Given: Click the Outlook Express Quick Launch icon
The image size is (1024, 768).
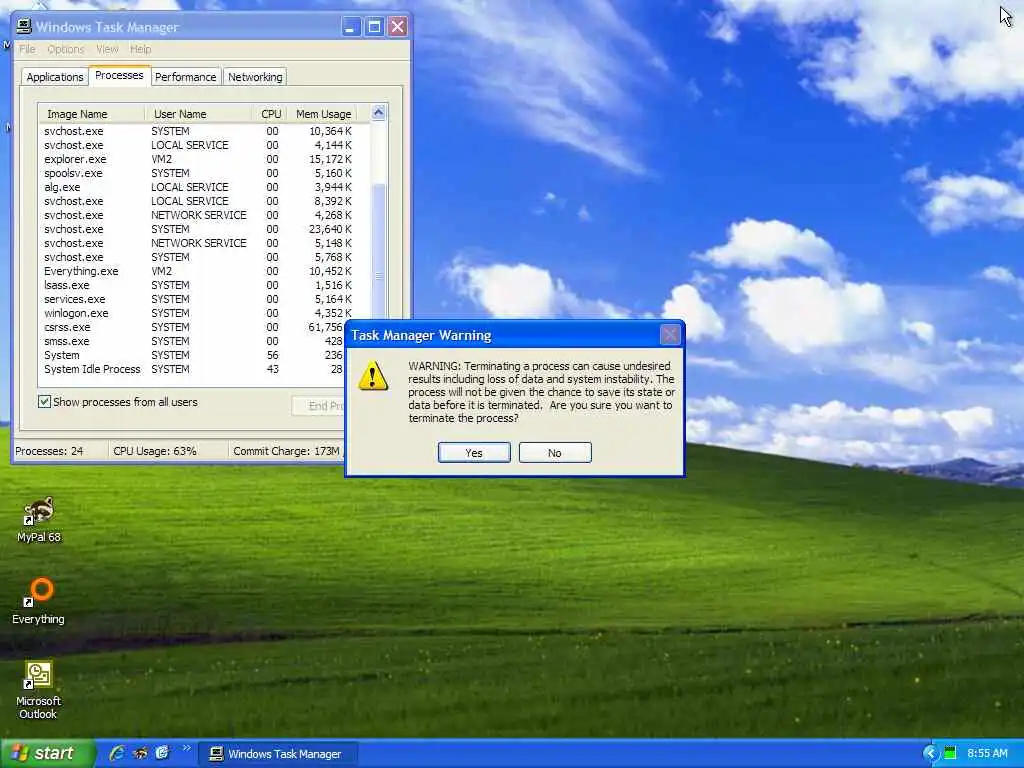Looking at the screenshot, I should click(162, 753).
